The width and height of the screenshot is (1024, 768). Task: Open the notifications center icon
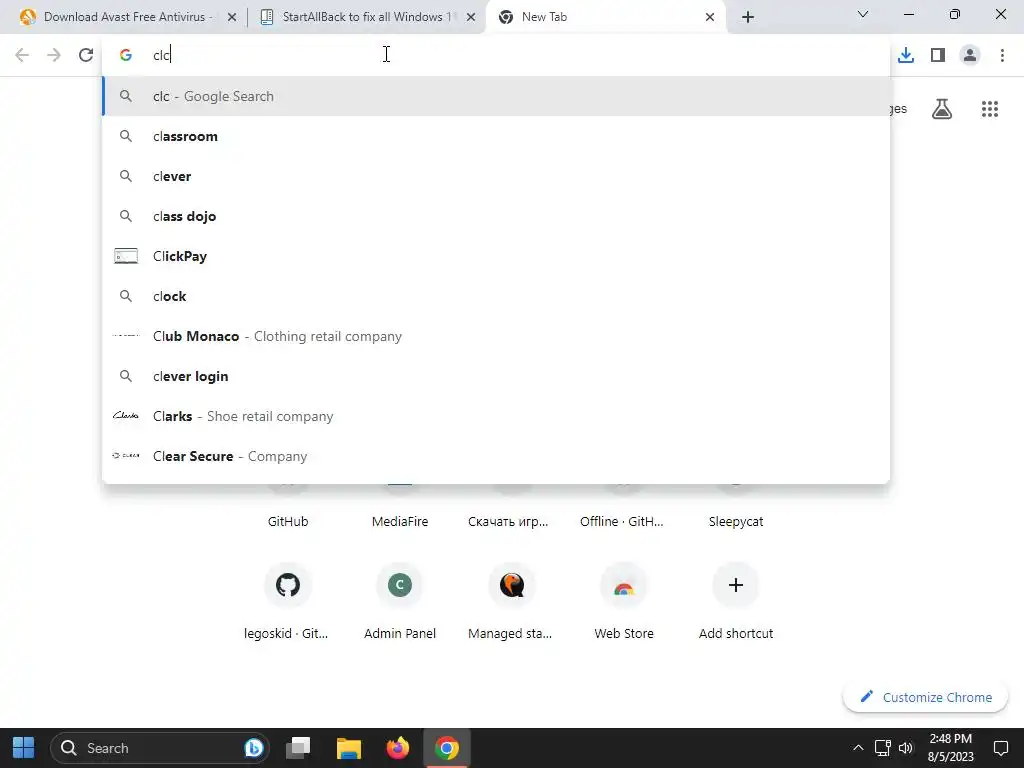point(1000,748)
